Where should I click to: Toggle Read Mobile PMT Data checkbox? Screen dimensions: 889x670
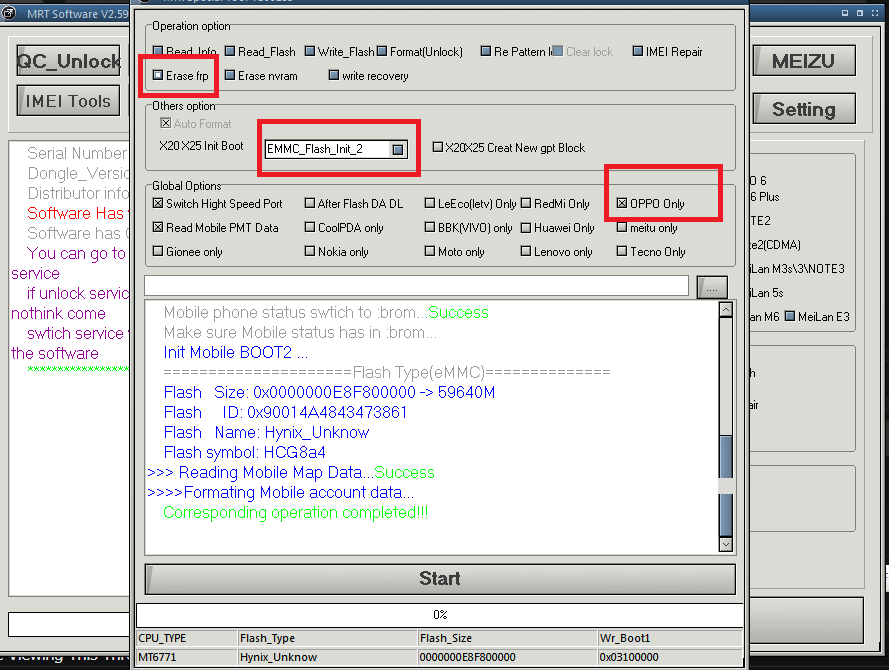pos(158,227)
